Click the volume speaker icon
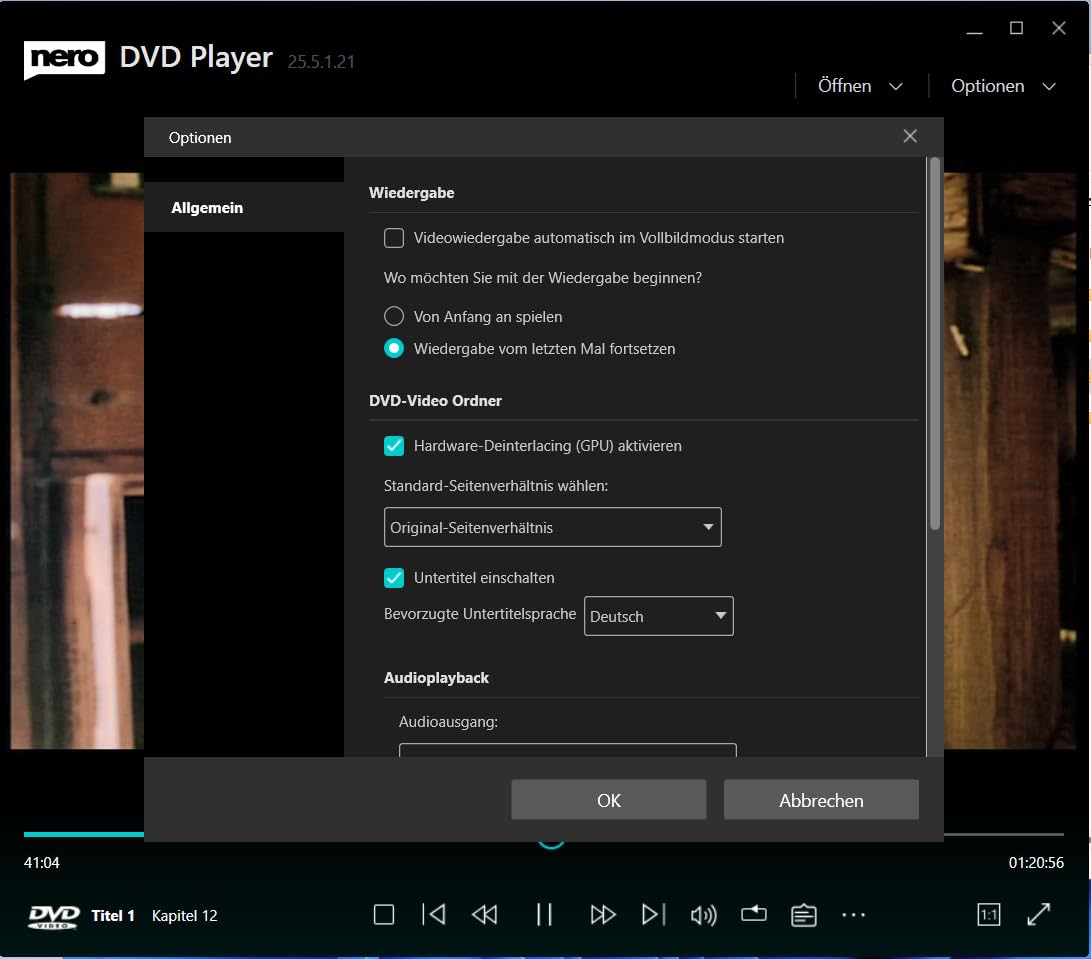1091x959 pixels. tap(703, 915)
